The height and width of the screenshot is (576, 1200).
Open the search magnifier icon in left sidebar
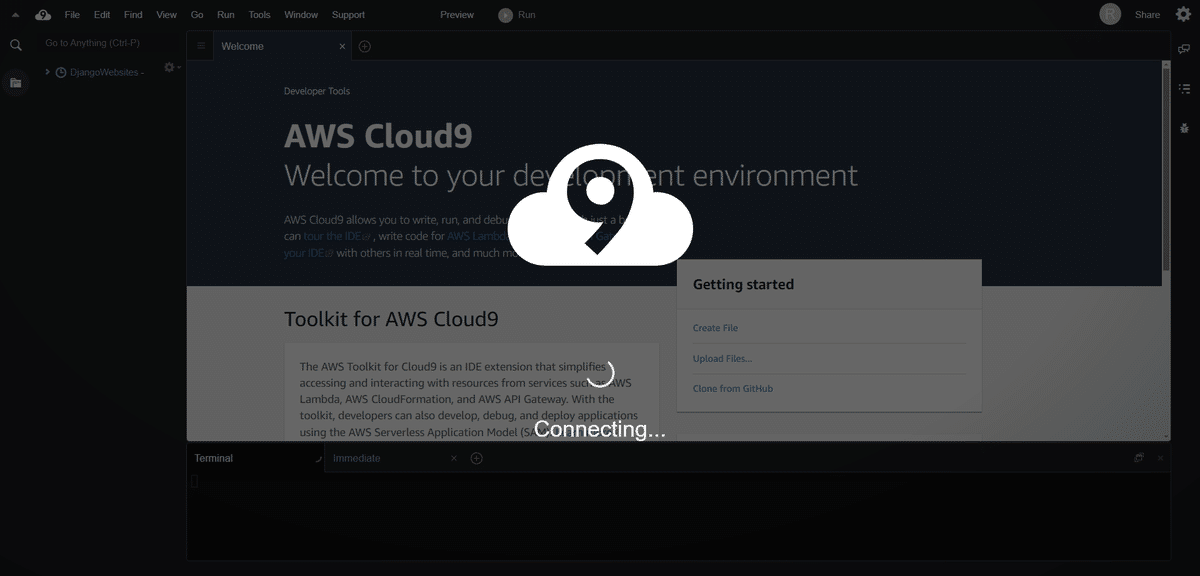(15, 45)
